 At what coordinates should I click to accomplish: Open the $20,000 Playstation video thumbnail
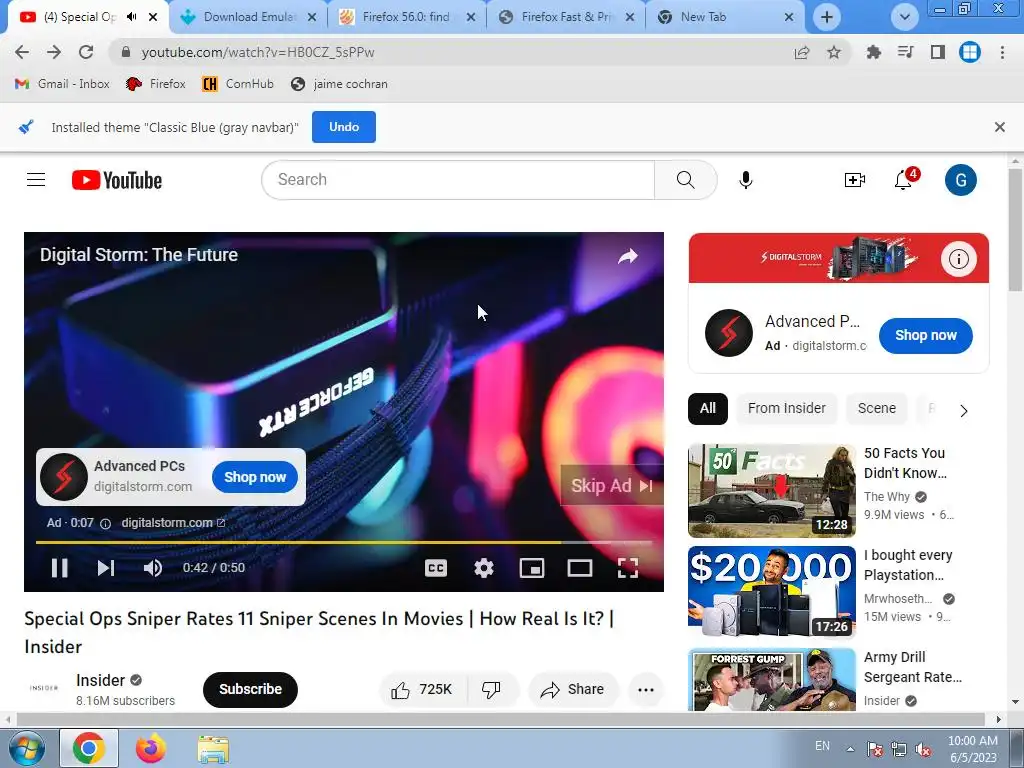click(x=772, y=592)
